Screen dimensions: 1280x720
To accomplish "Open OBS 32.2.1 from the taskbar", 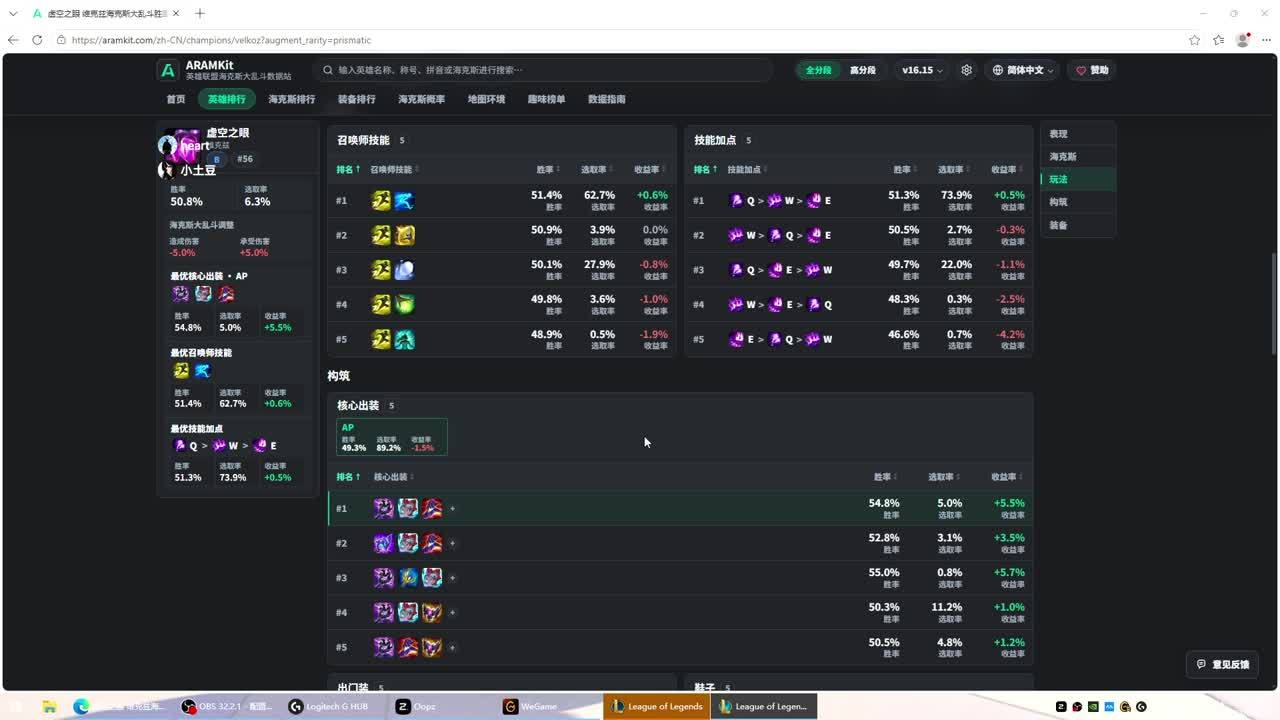I will point(226,706).
